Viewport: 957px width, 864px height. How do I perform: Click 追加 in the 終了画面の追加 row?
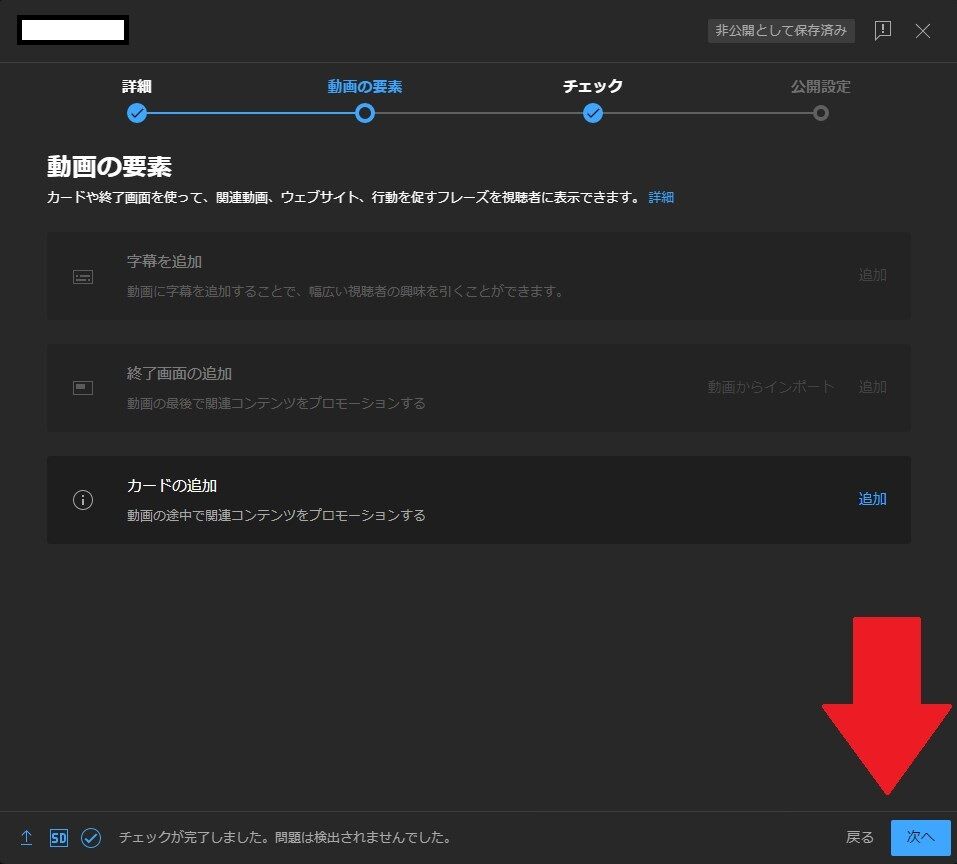pyautogui.click(x=872, y=387)
